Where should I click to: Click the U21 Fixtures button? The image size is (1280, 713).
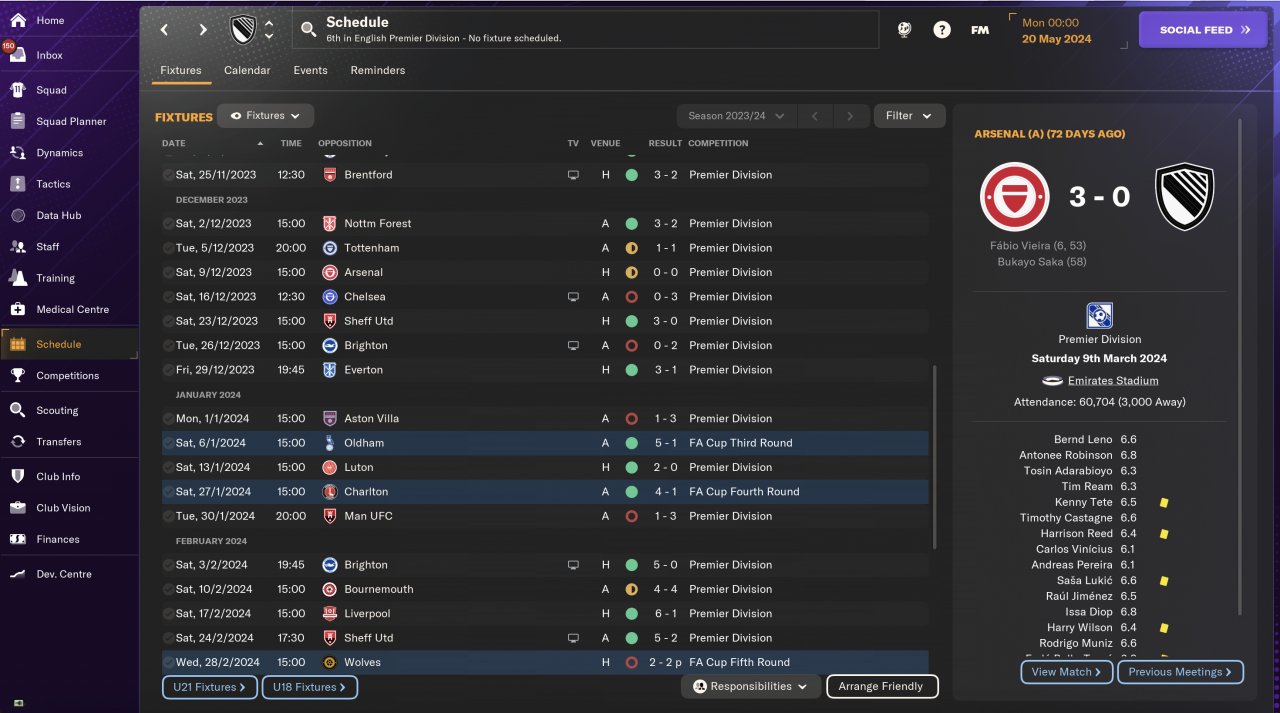point(210,687)
